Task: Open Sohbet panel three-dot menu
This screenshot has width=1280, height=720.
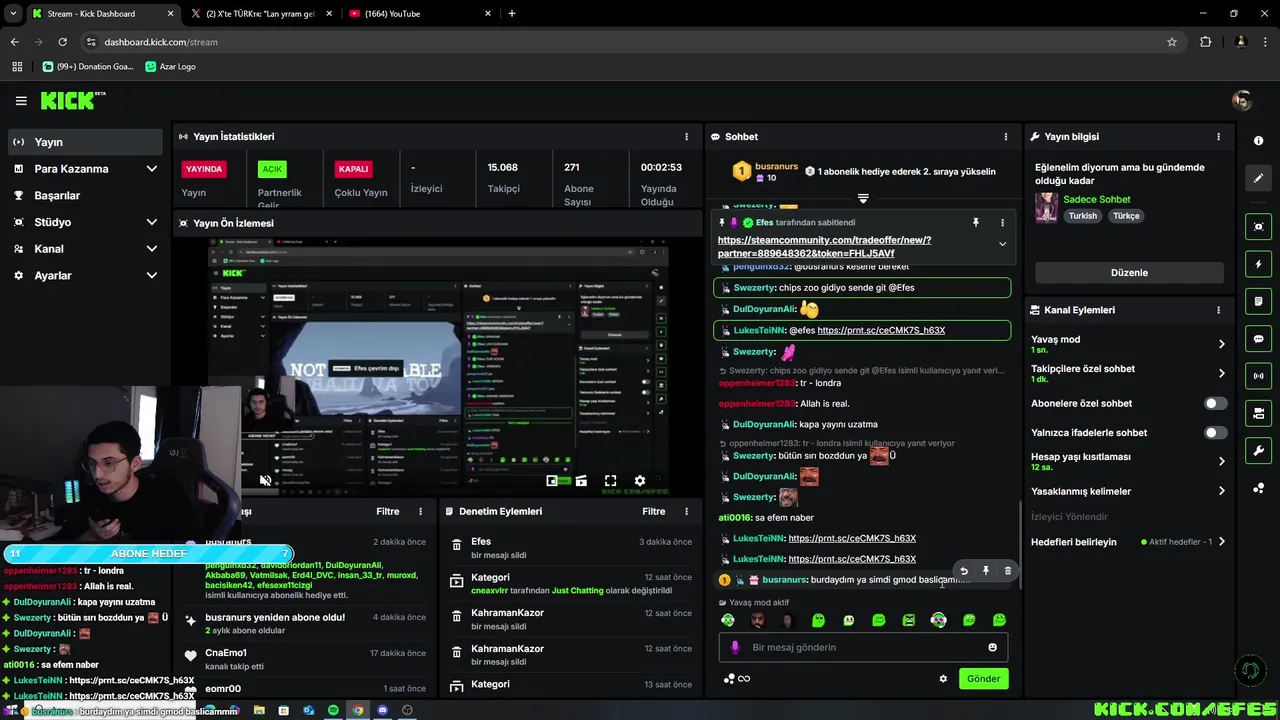Action: click(1005, 137)
